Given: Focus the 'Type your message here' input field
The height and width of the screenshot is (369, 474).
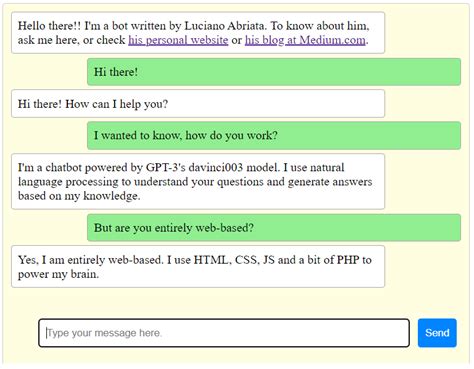Looking at the screenshot, I should tap(224, 333).
